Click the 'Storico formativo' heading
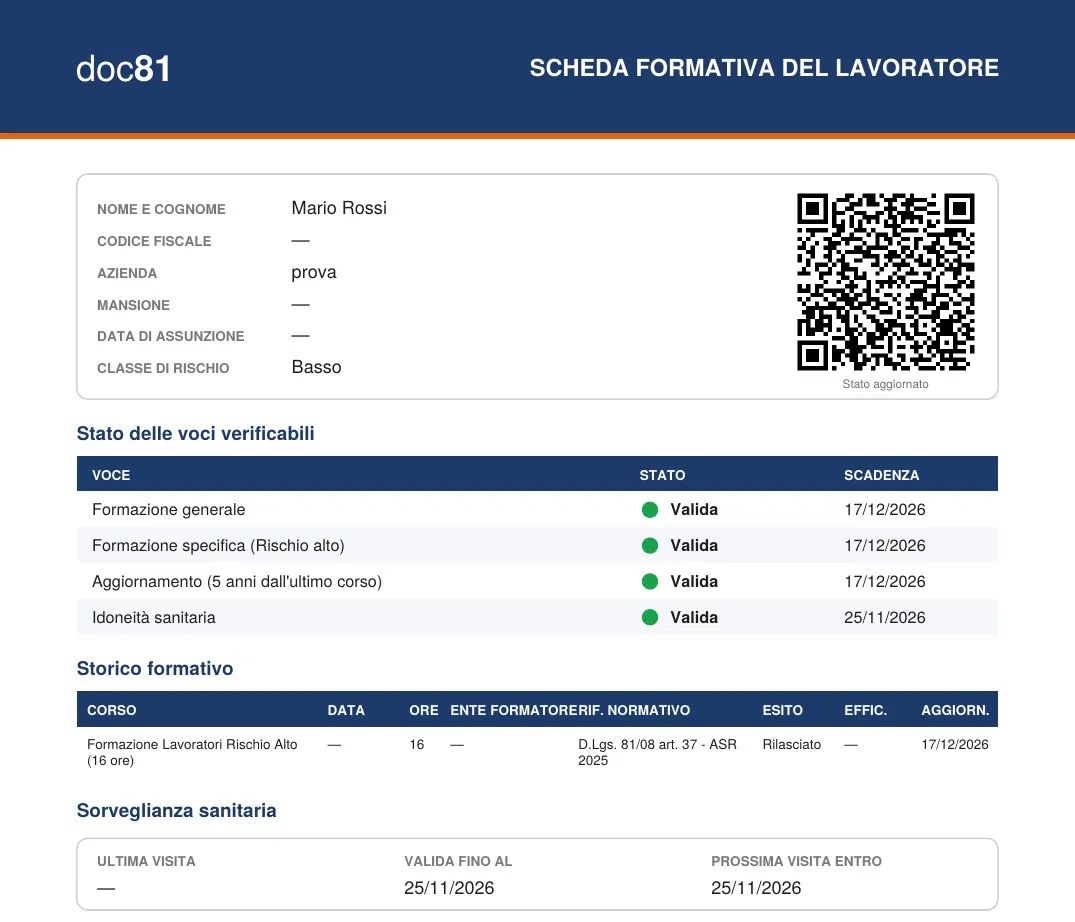The image size is (1075, 922). [x=155, y=668]
